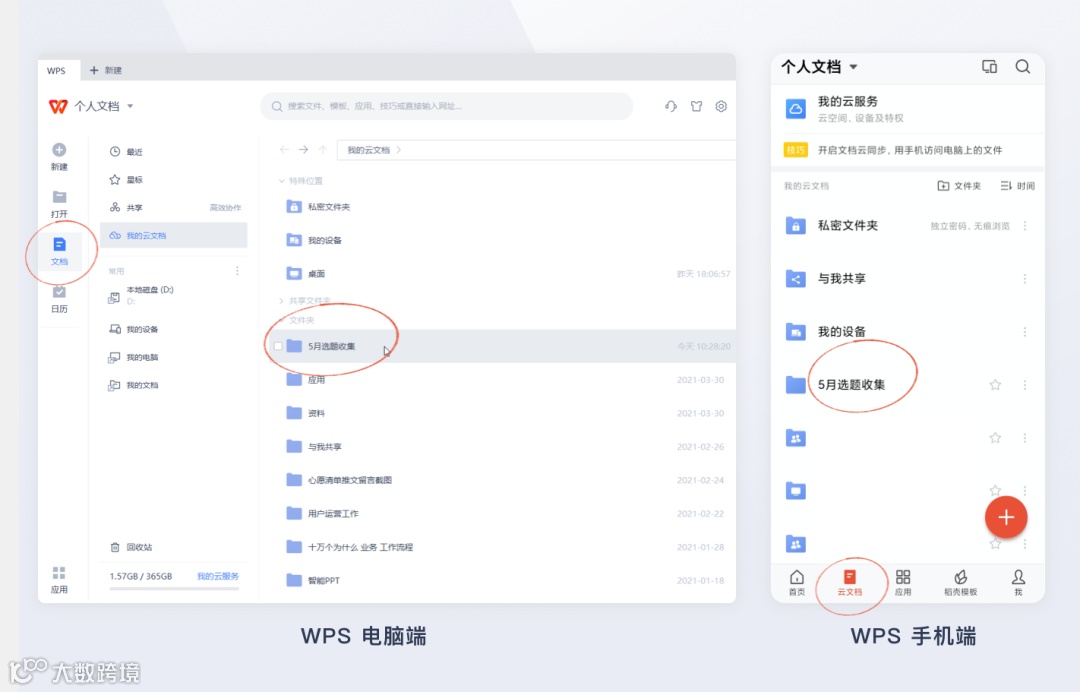
Task: Click the 我的云服务 link near storage
Action: point(218,576)
